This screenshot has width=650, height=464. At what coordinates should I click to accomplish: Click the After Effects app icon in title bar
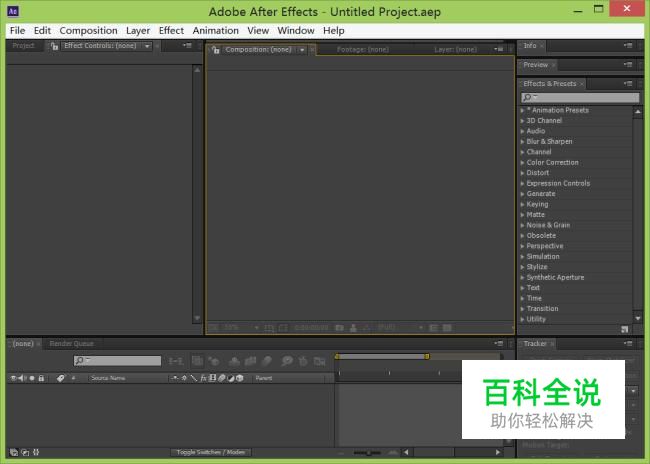(13, 11)
